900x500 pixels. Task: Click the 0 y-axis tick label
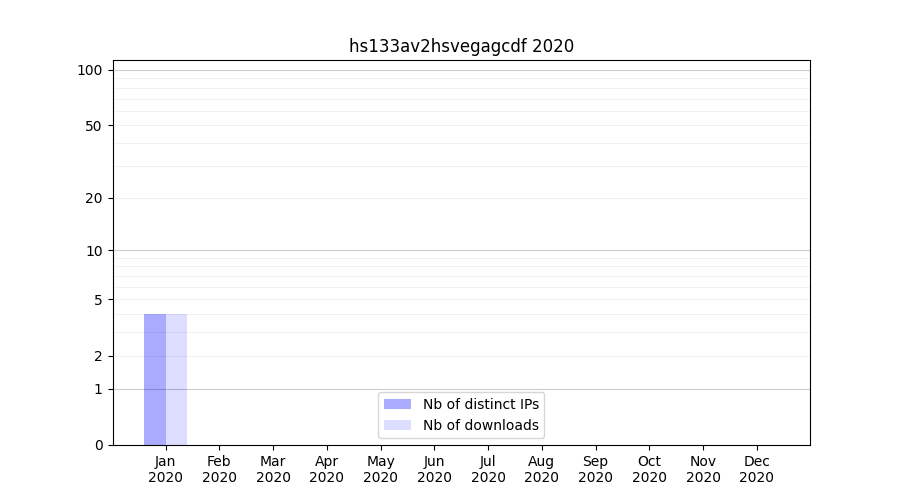click(98, 445)
